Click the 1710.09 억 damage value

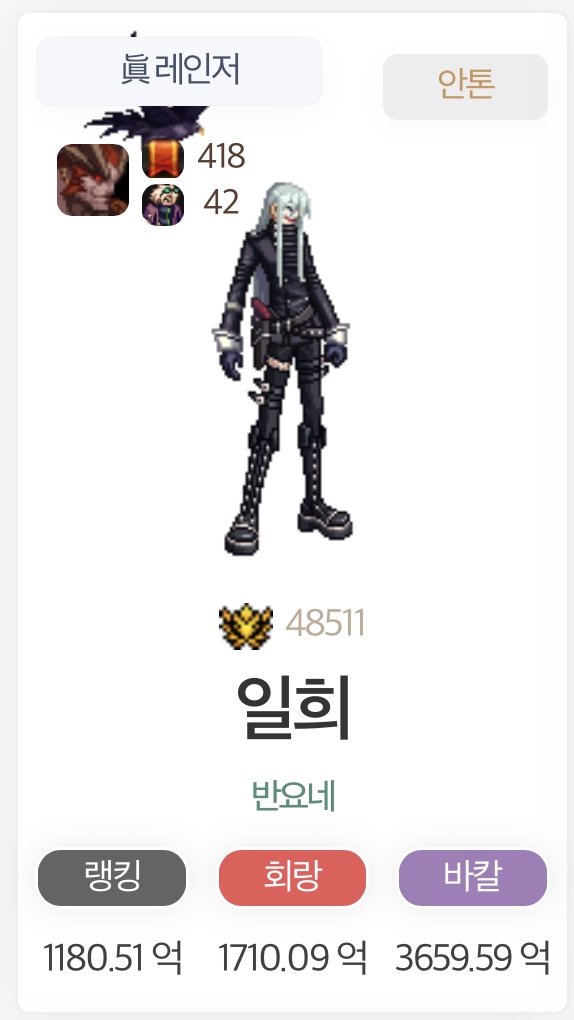(293, 958)
